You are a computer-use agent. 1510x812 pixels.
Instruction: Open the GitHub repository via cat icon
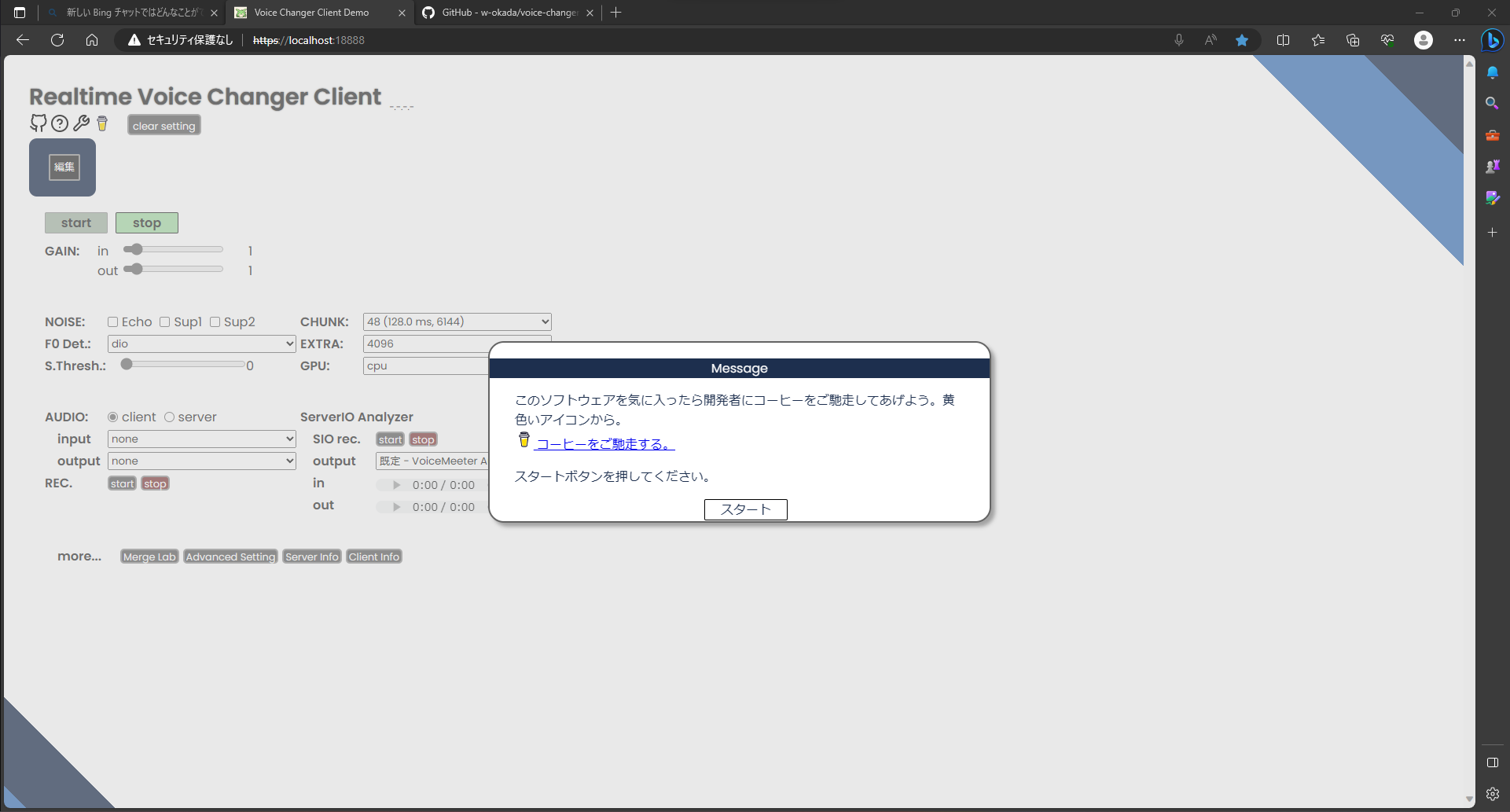pyautogui.click(x=38, y=123)
